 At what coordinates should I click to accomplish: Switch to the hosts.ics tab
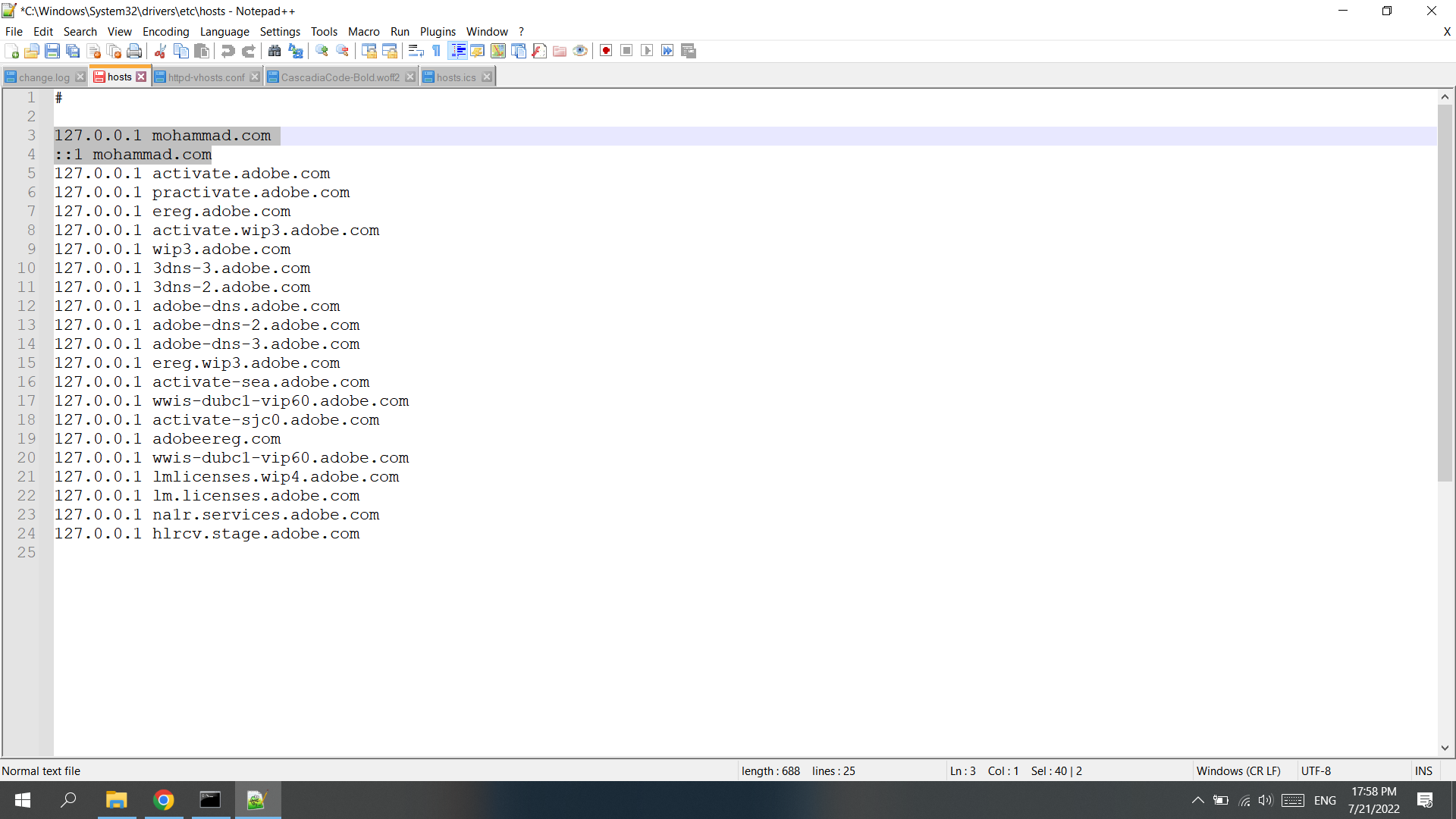coord(457,77)
